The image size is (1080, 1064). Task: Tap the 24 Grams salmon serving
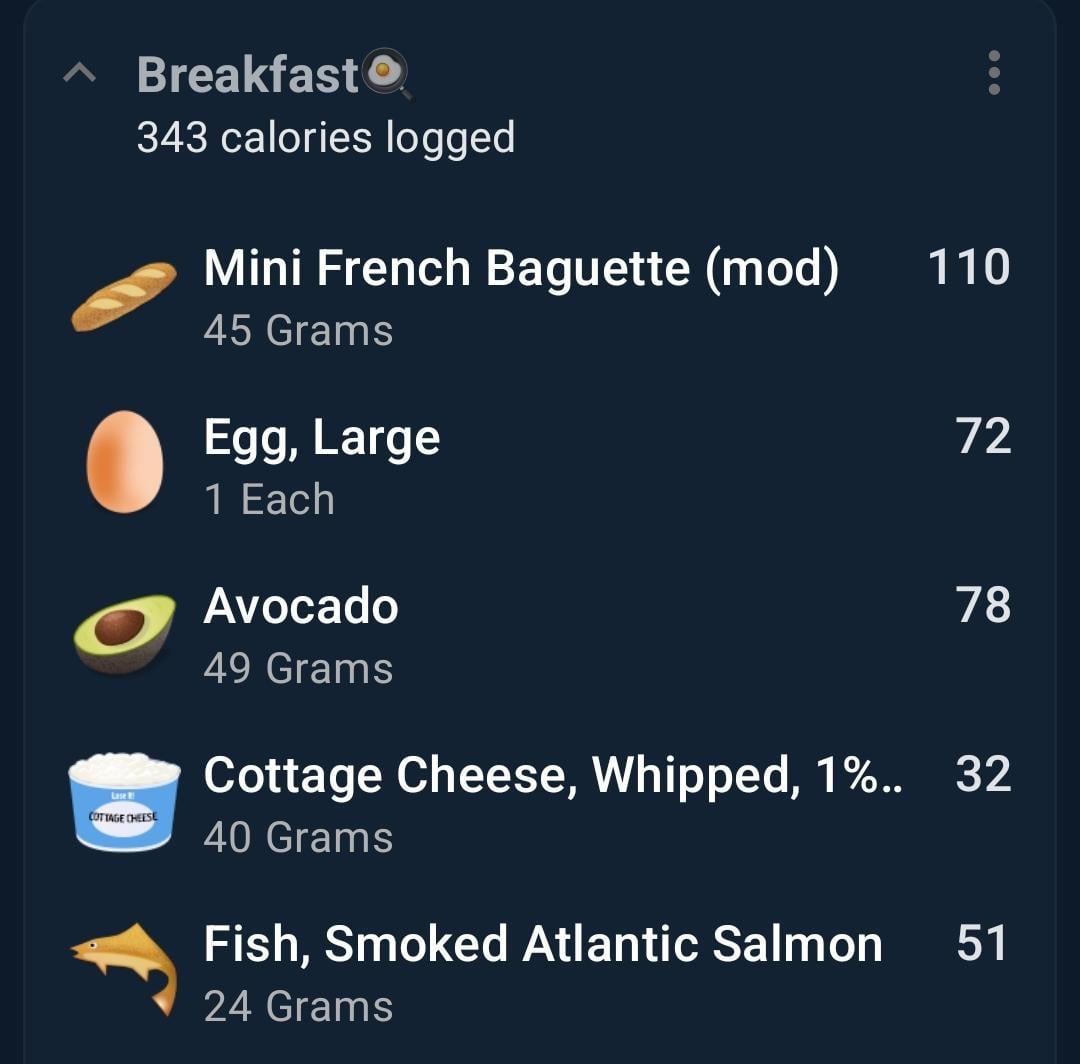298,1006
